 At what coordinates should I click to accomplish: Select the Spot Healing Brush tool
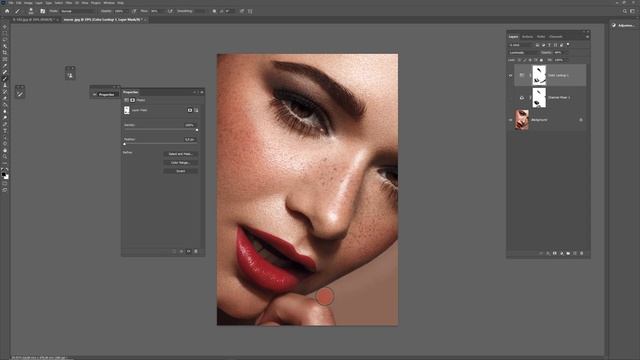[x=5, y=72]
